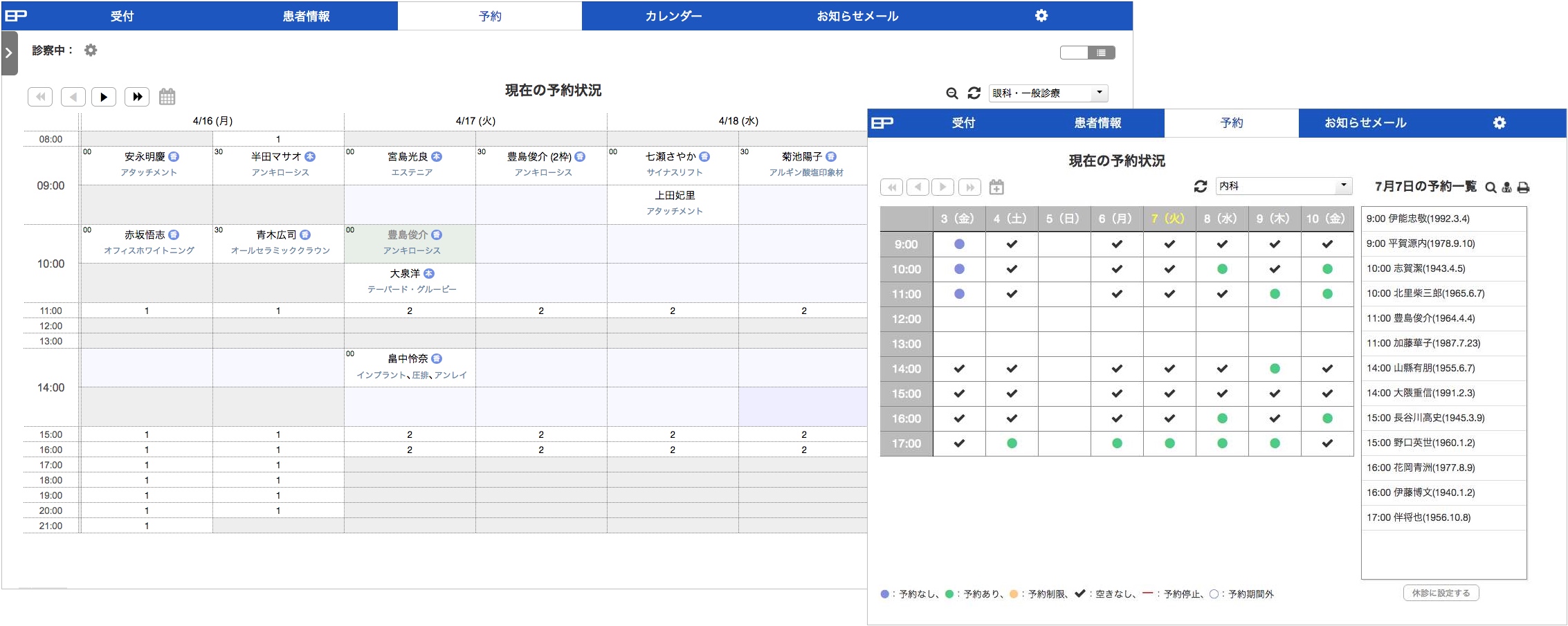This screenshot has width=1568, height=626.
Task: Switch to the 受付 tab in the right window
Action: [x=963, y=123]
